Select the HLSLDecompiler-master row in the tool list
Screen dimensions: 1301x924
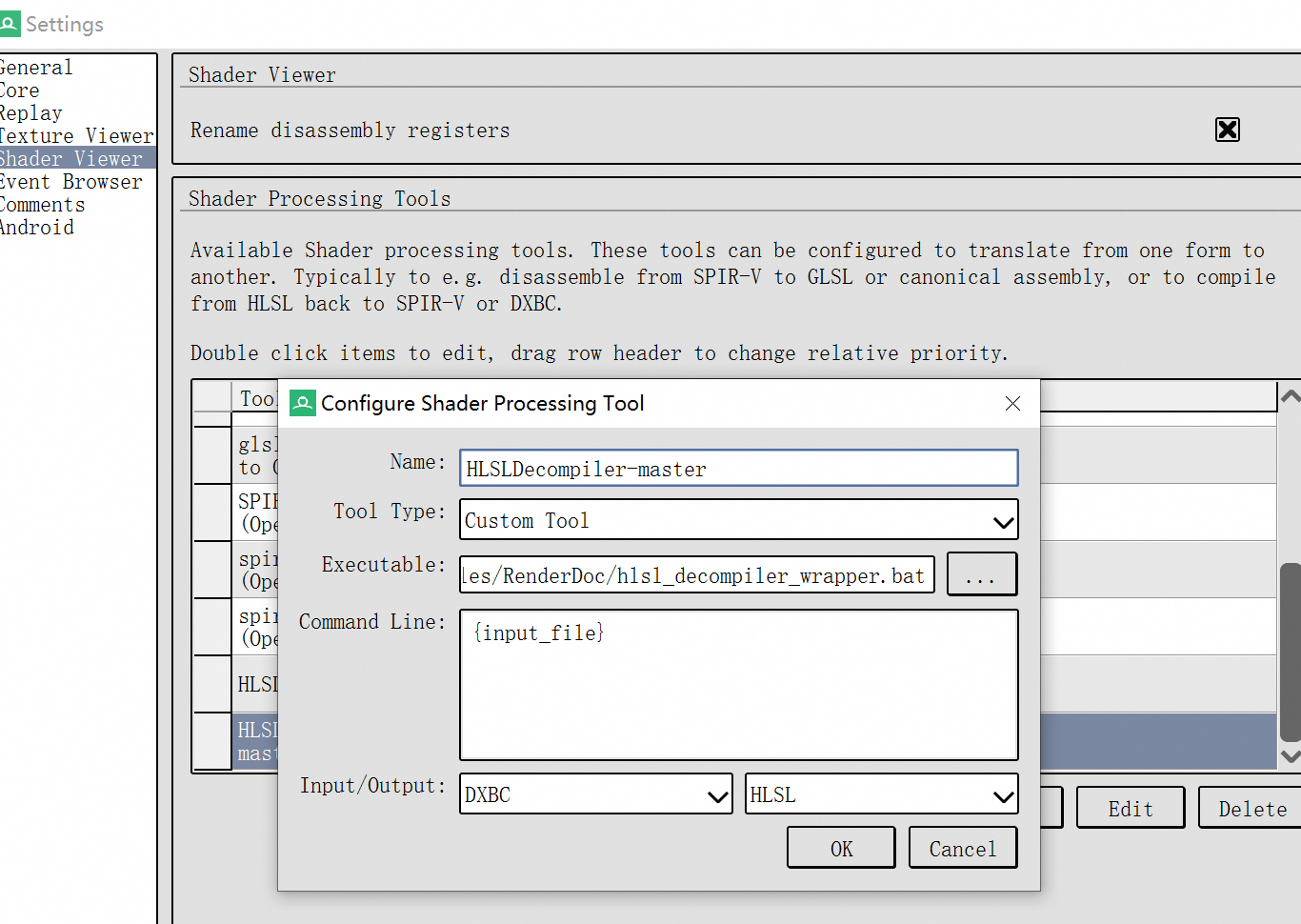1143,739
